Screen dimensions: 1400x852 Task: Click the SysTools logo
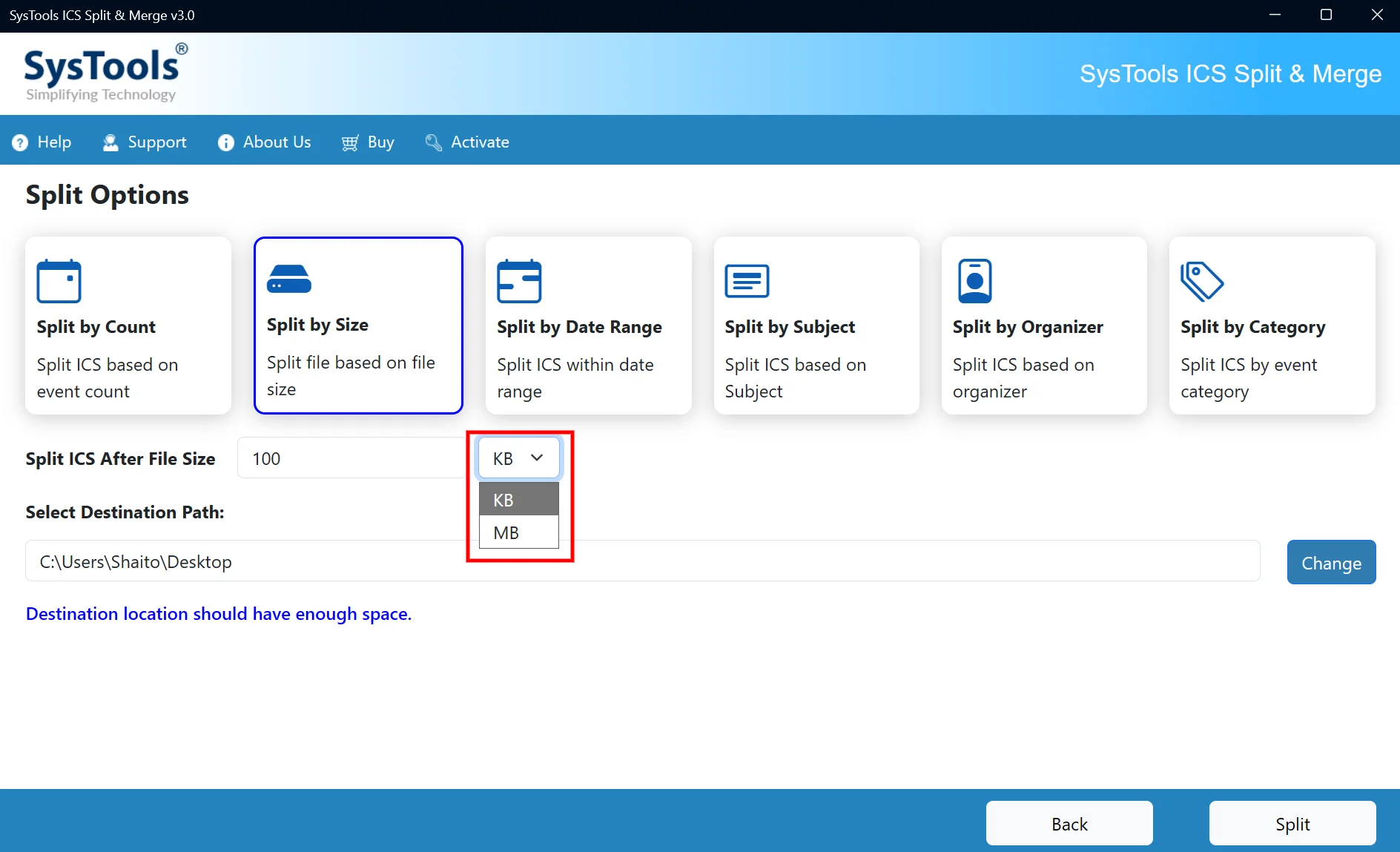pyautogui.click(x=105, y=73)
